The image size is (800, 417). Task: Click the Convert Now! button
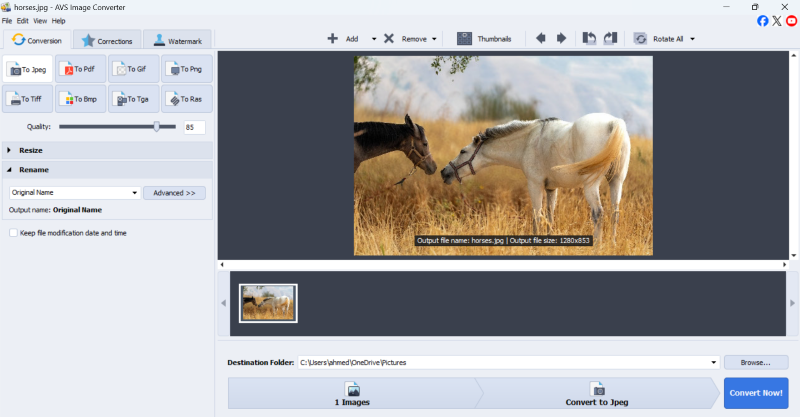pos(756,393)
